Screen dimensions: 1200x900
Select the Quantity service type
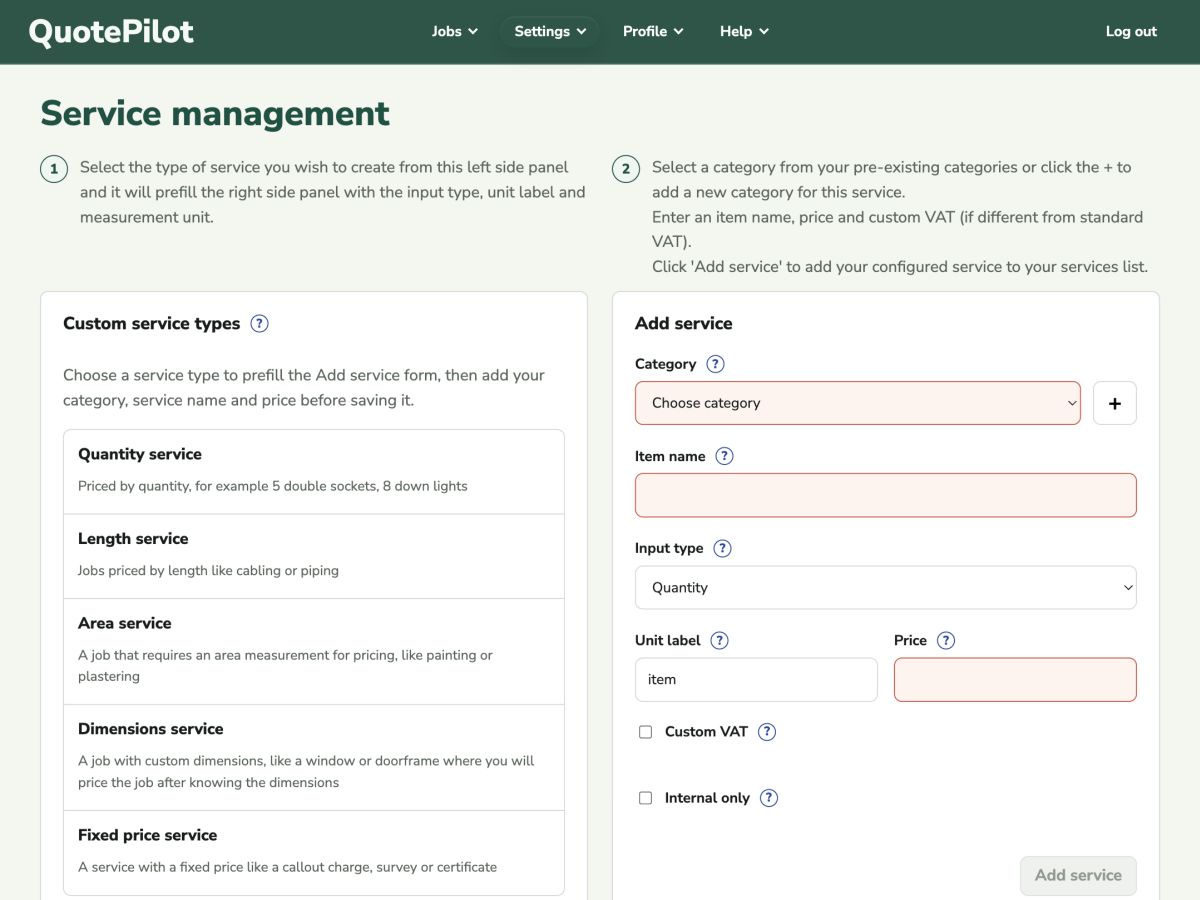point(314,472)
